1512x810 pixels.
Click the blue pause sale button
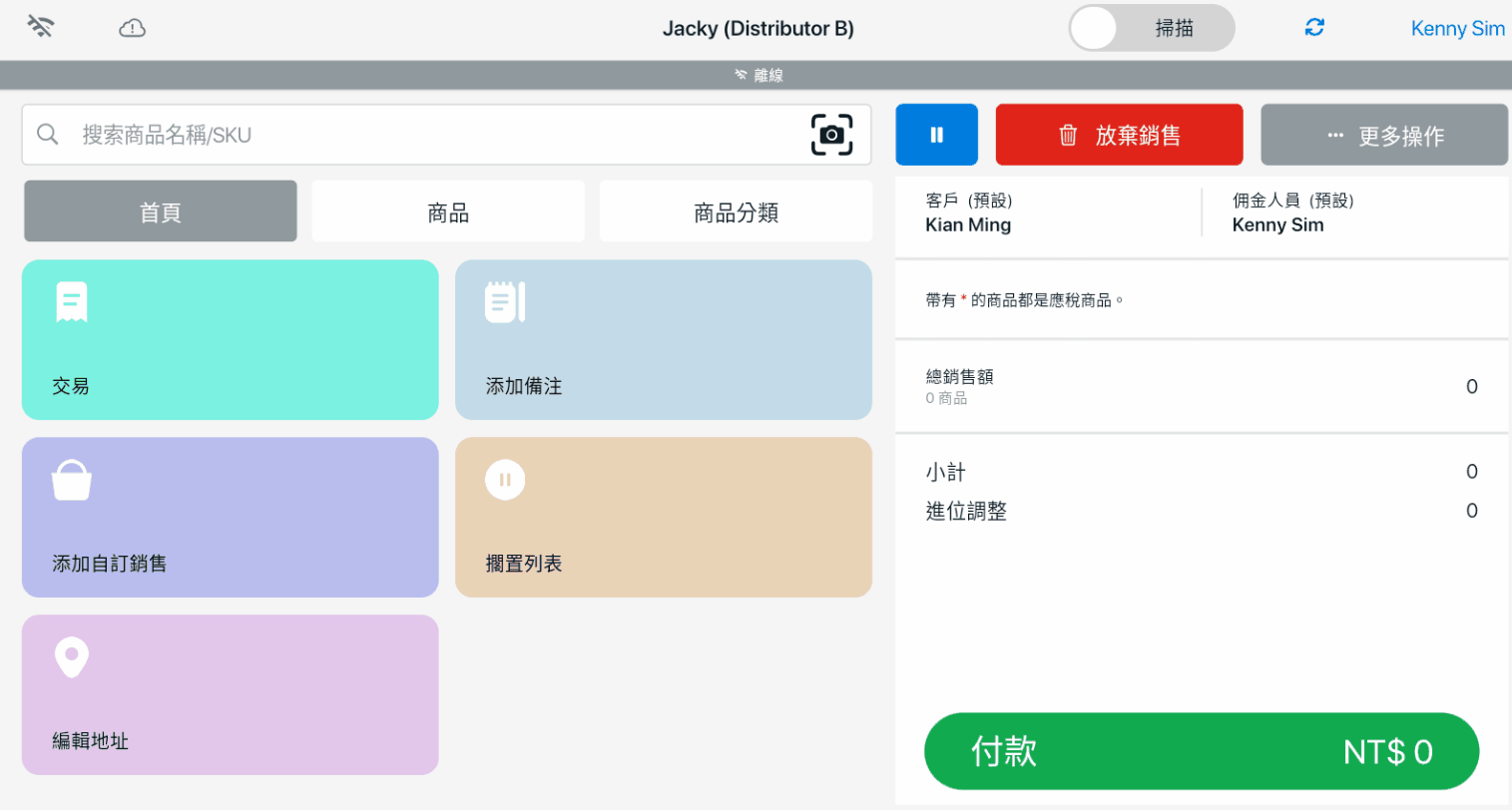click(x=936, y=135)
